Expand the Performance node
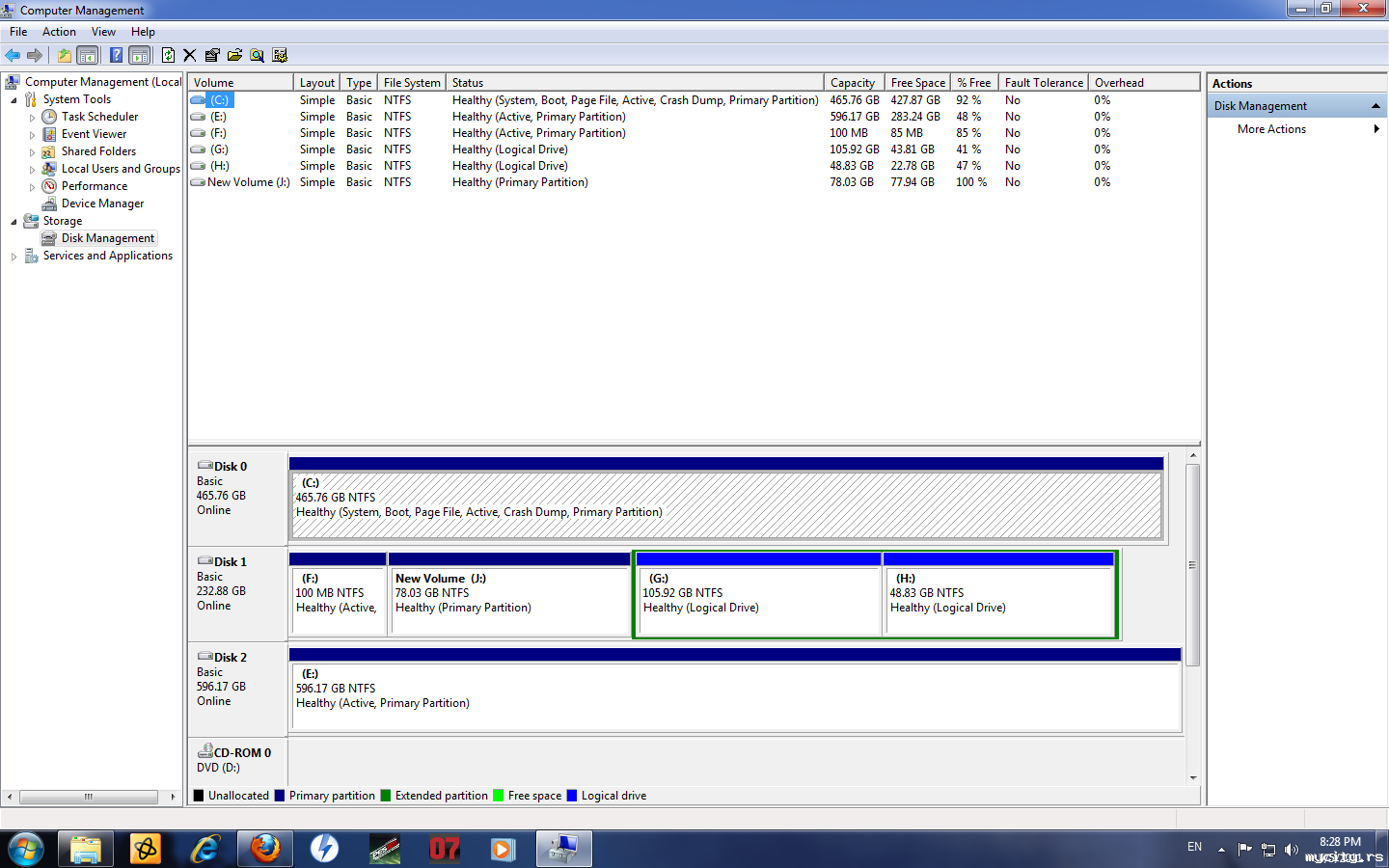Image resolution: width=1389 pixels, height=868 pixels. point(32,187)
